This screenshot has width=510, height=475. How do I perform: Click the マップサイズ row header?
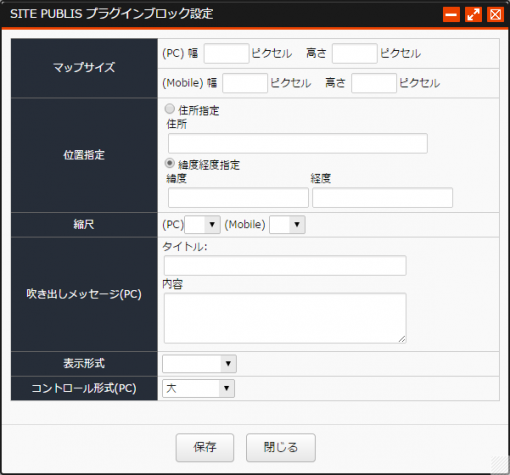click(x=84, y=68)
